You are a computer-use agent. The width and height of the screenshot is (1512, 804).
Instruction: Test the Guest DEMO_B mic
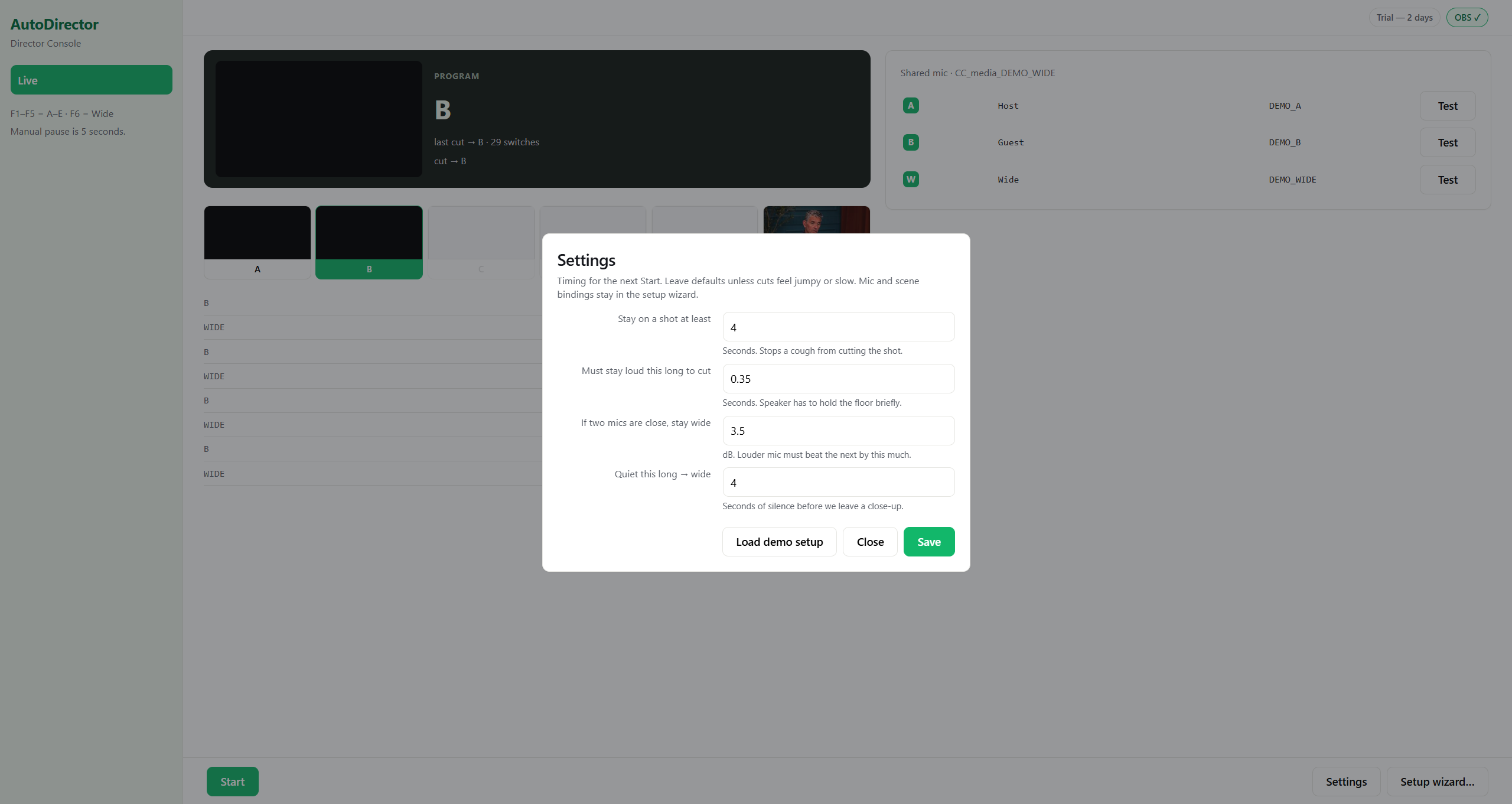click(1448, 142)
